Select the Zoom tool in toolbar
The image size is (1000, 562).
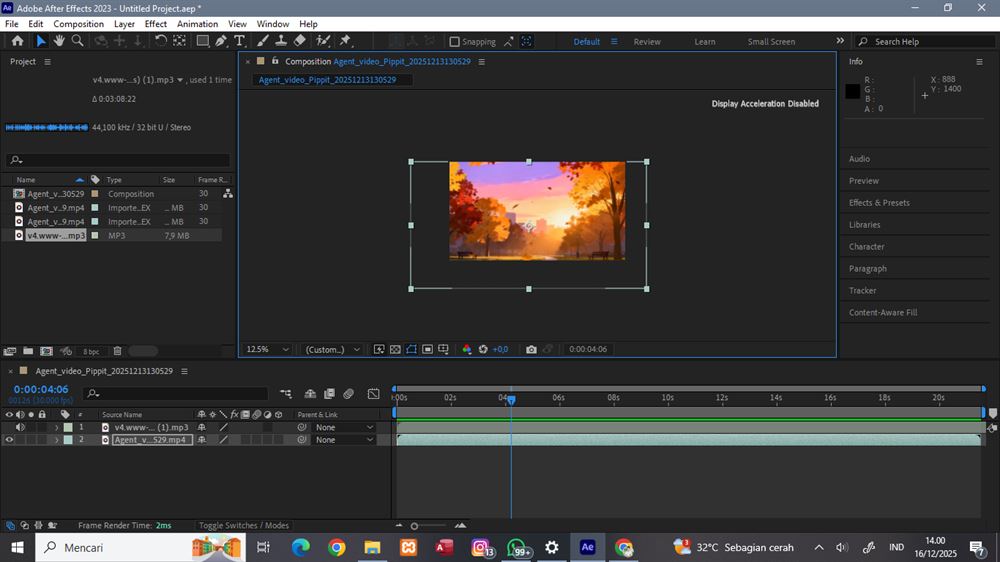77,41
